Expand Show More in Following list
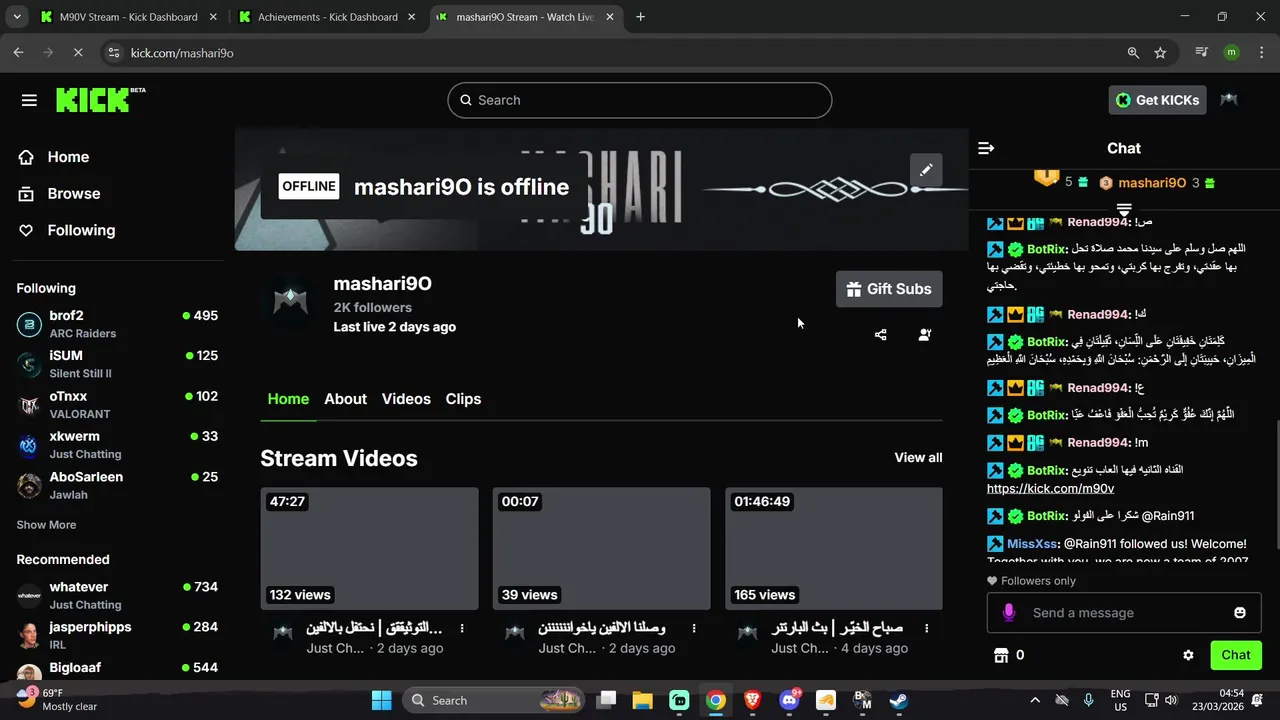The width and height of the screenshot is (1280, 720). pyautogui.click(x=46, y=525)
